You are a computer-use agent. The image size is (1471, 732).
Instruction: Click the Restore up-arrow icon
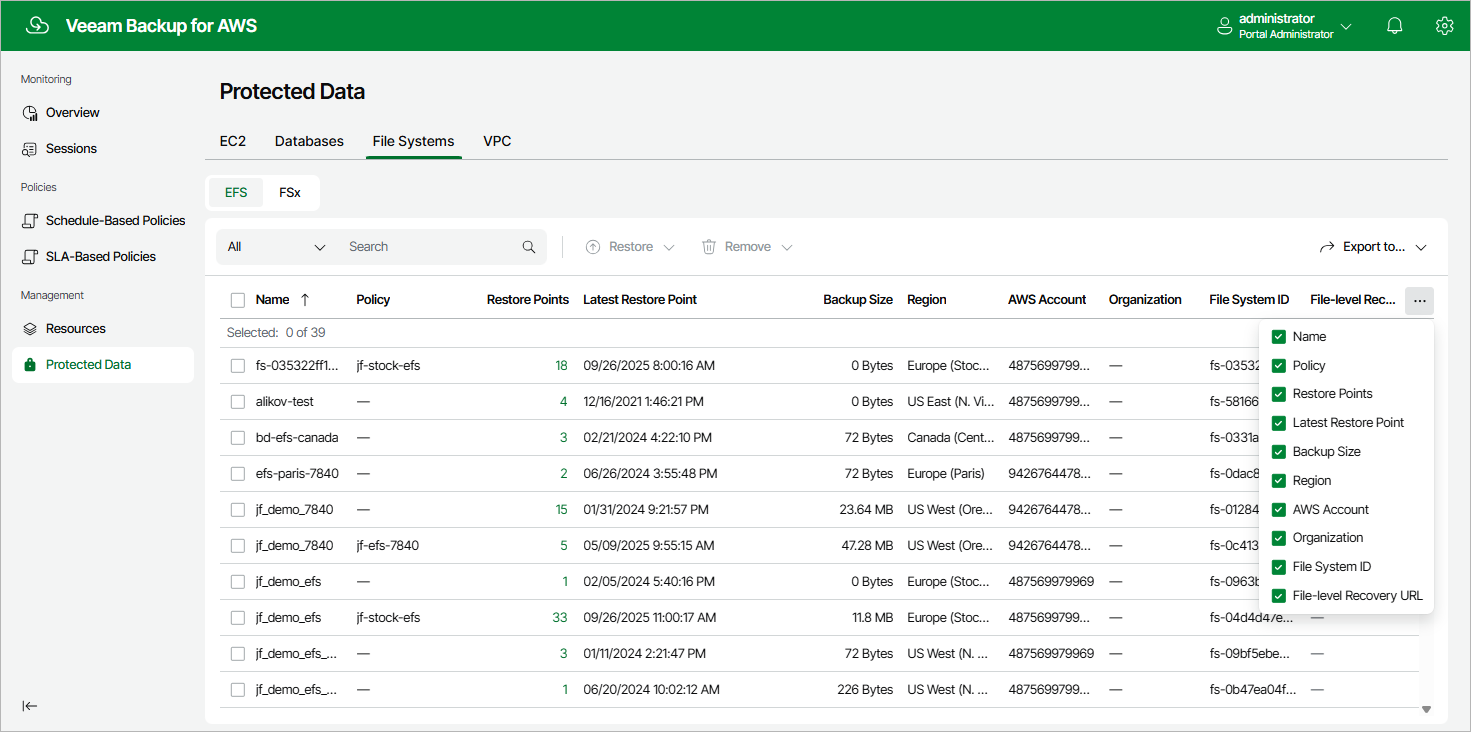click(593, 247)
